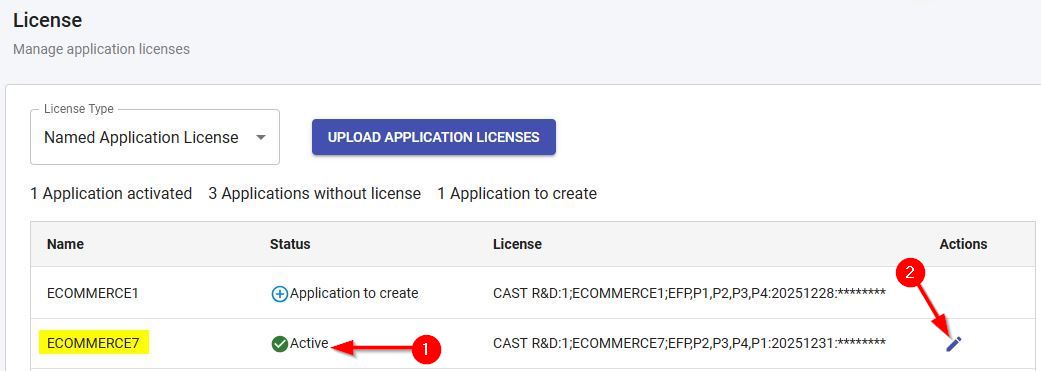This screenshot has width=1041, height=371.
Task: Click the Active status label
Action: [x=309, y=343]
